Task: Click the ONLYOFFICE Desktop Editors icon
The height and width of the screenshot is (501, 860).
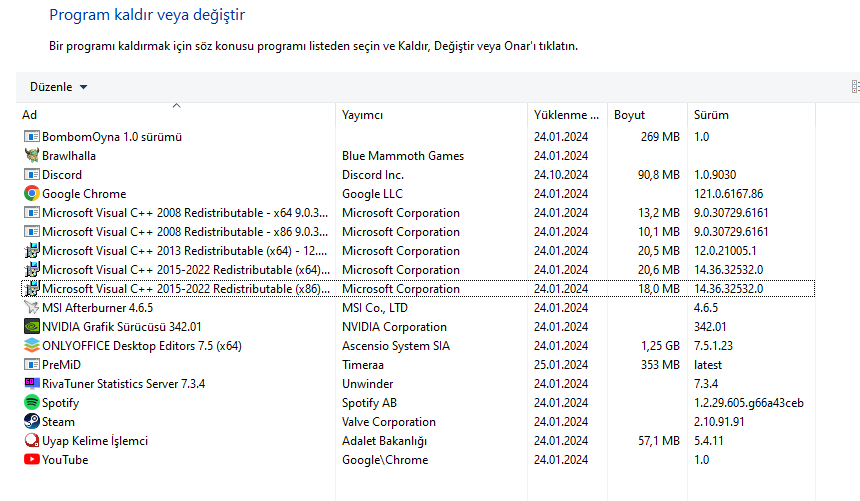Action: (32, 346)
